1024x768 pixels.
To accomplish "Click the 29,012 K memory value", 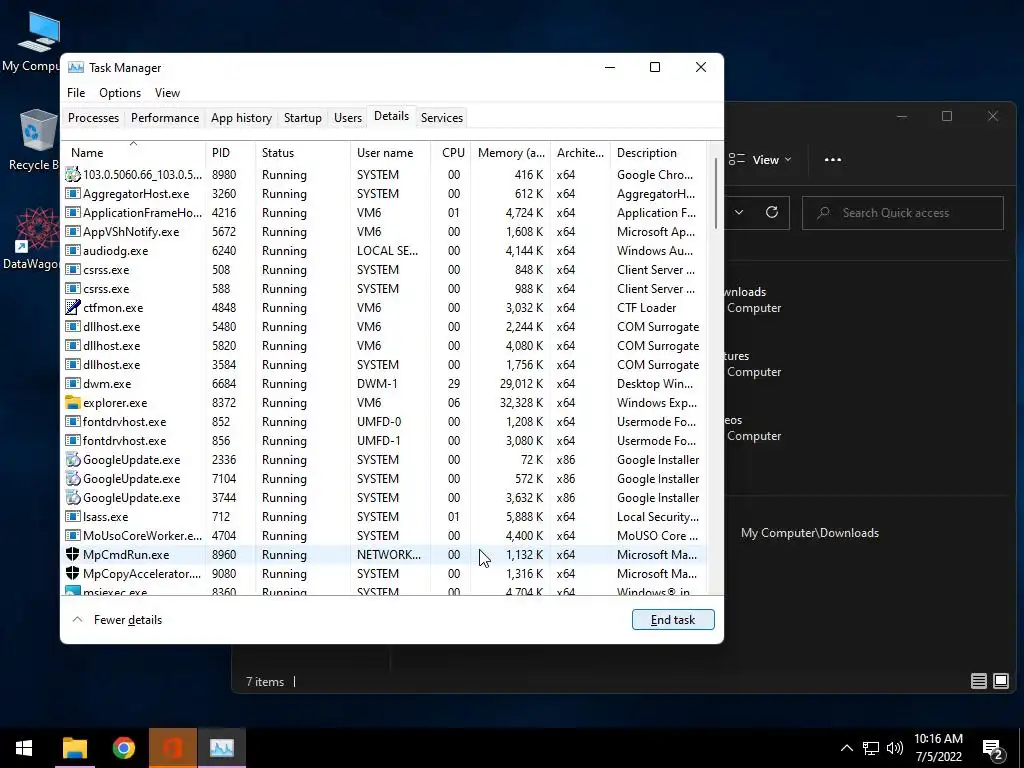I will tap(521, 383).
